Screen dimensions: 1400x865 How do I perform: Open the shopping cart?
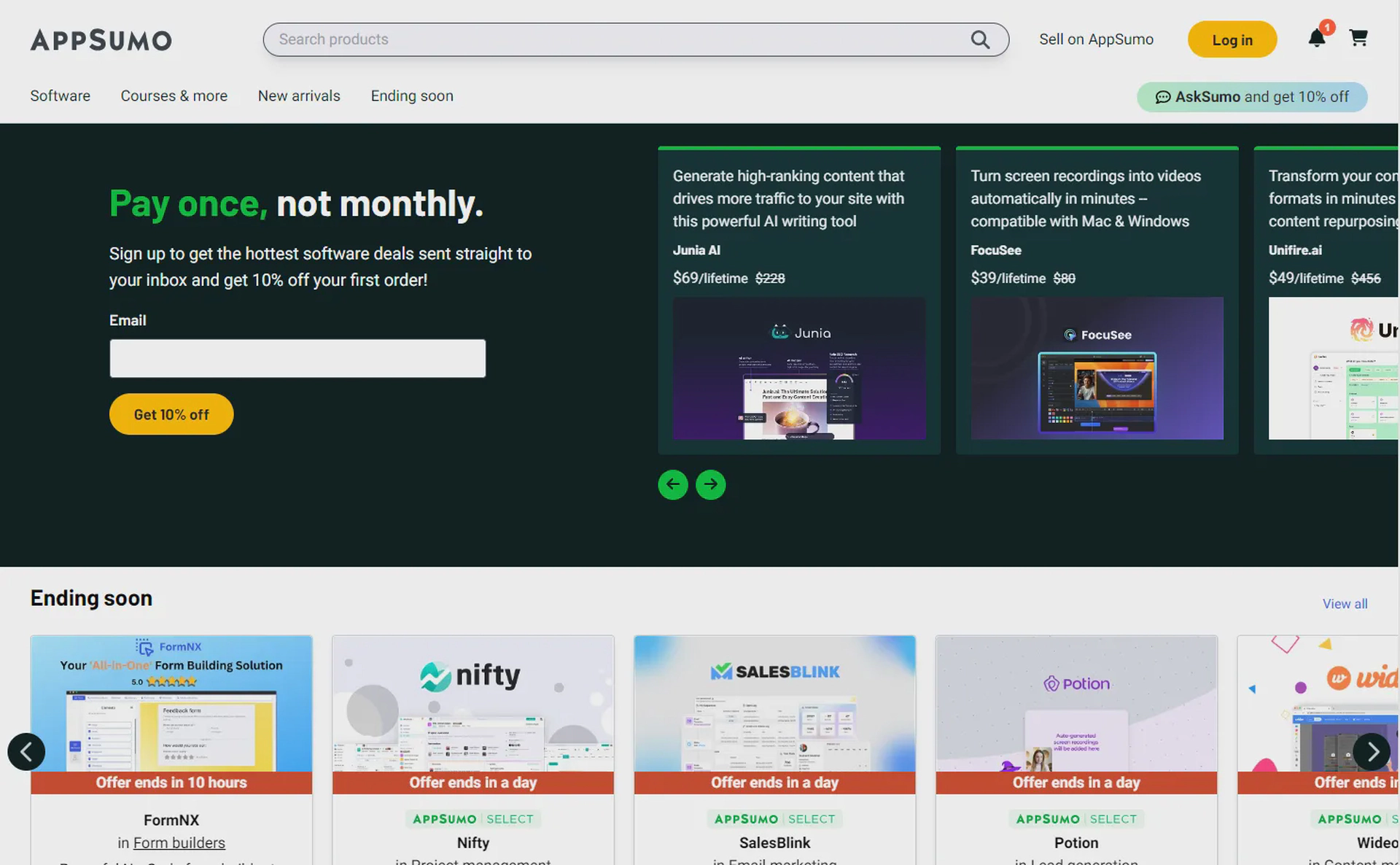pyautogui.click(x=1358, y=38)
